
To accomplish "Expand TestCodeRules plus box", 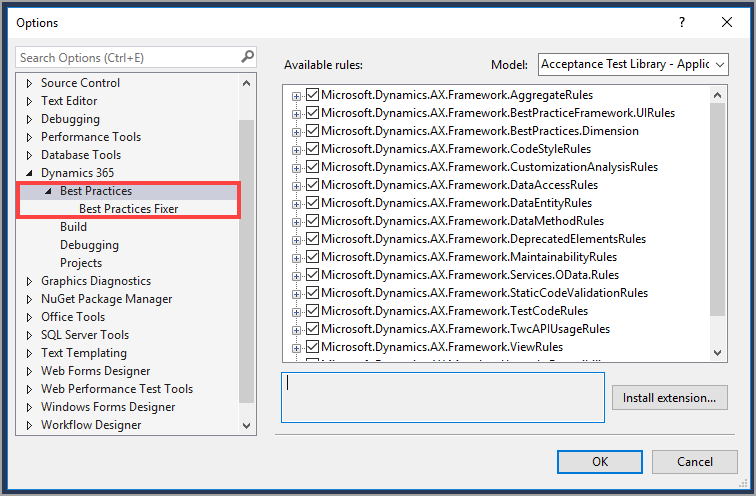I will click(x=296, y=312).
